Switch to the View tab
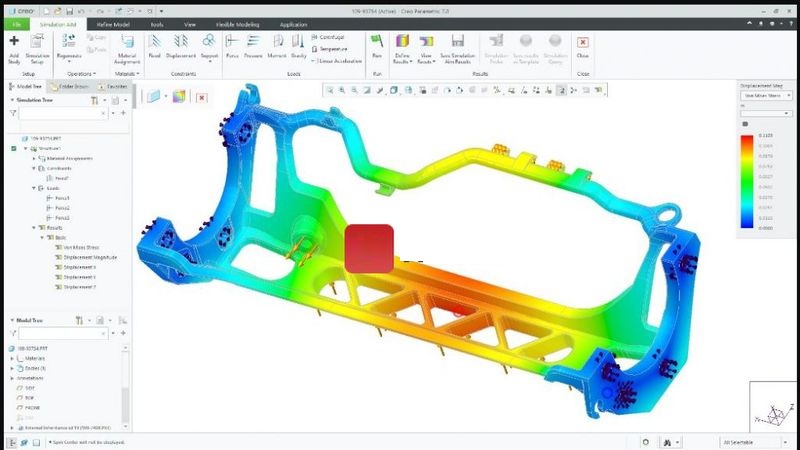 coord(190,24)
